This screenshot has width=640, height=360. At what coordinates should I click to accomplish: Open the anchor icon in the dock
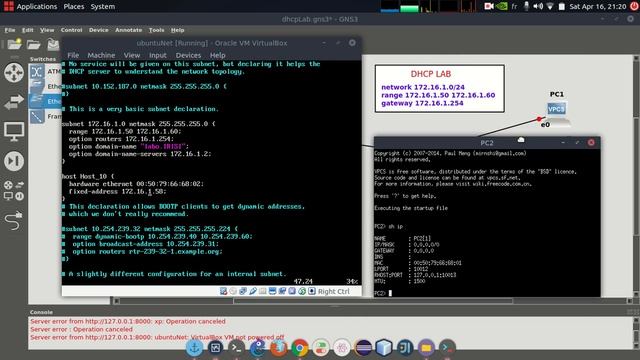[194, 348]
